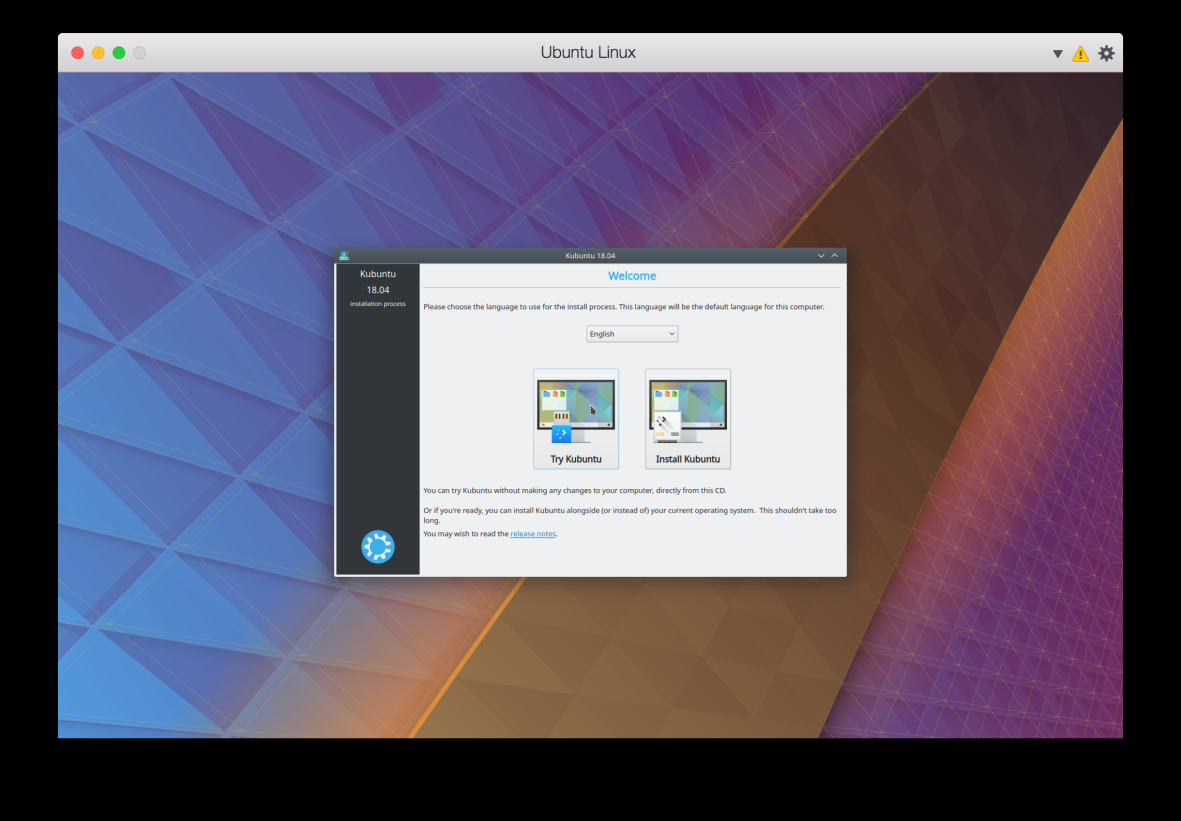
Task: Open the release notes link
Action: click(532, 534)
